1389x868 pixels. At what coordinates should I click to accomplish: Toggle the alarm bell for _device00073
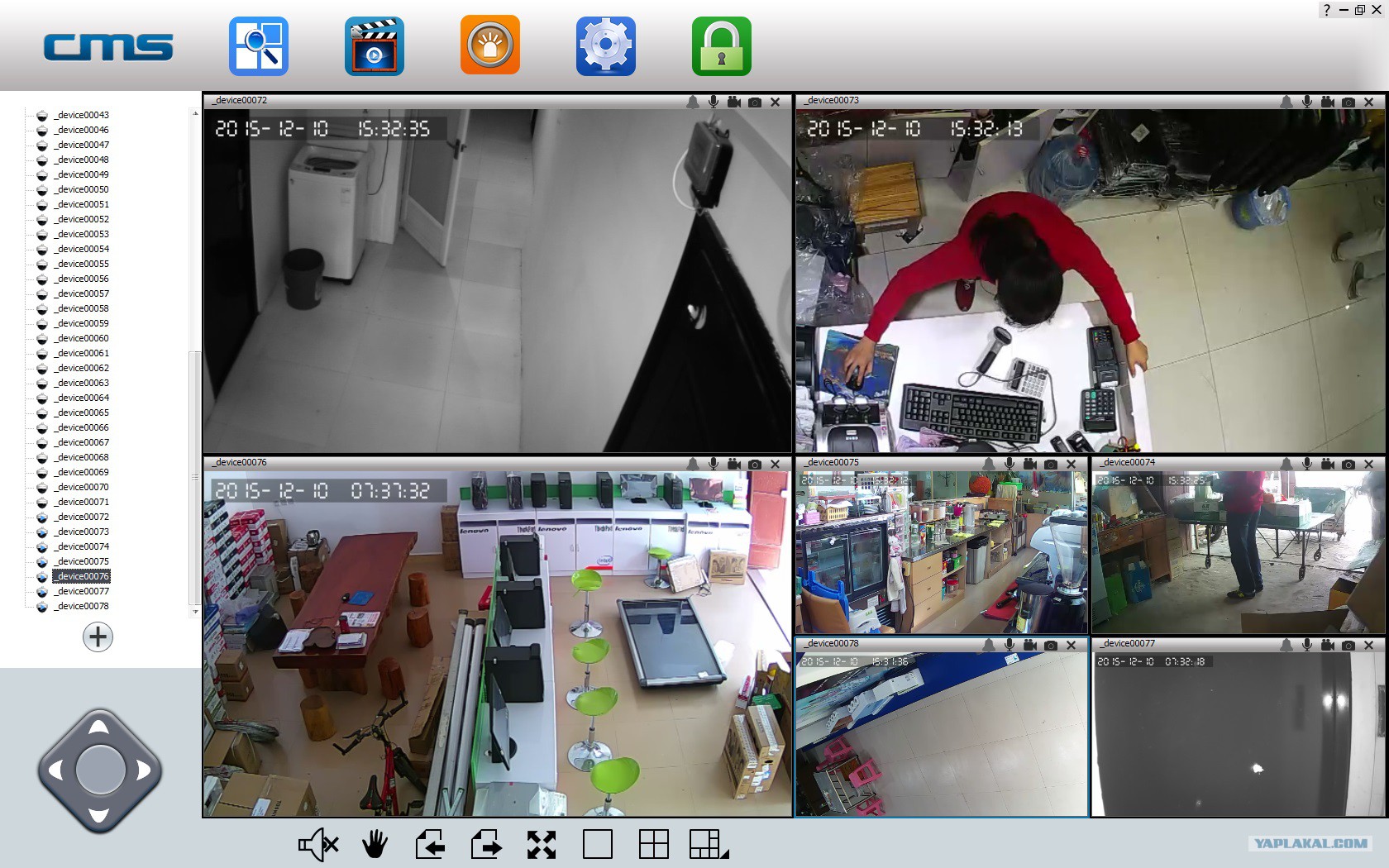1286,102
